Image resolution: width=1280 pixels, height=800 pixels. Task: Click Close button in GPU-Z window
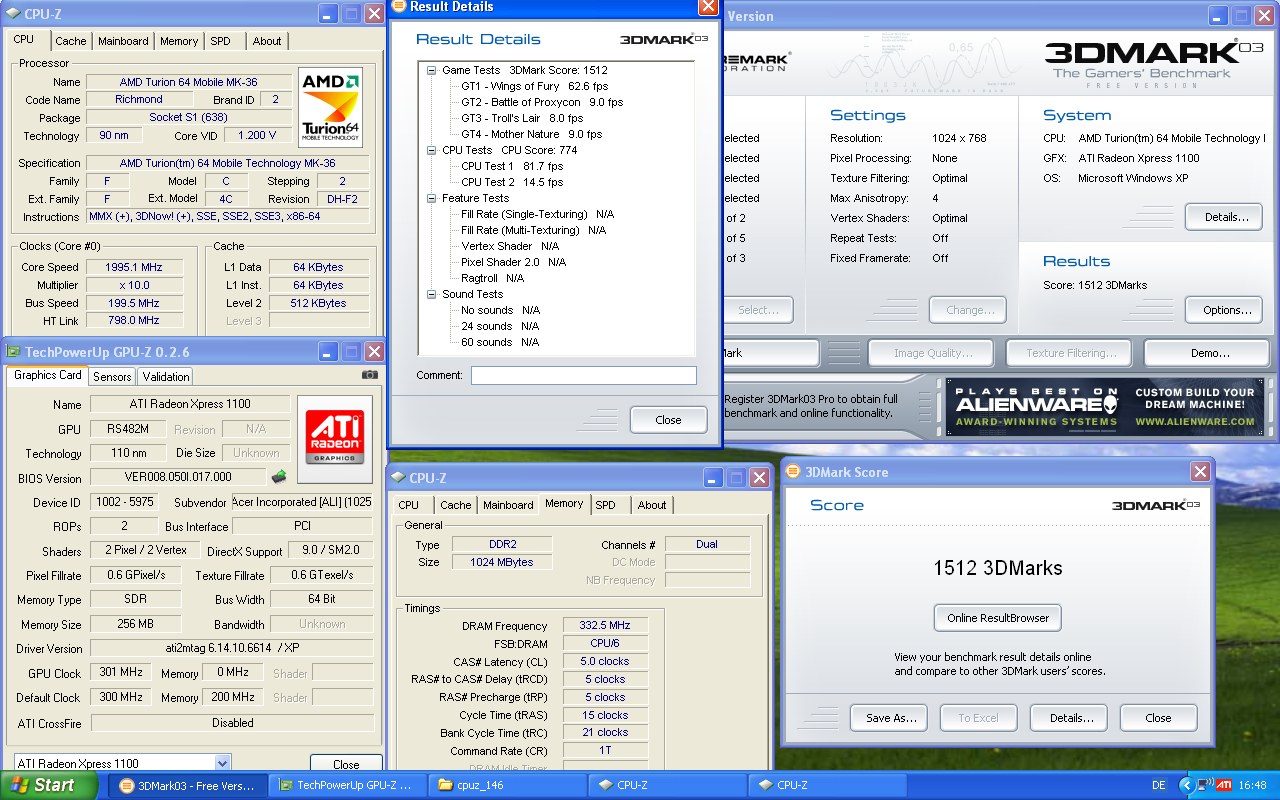tap(346, 765)
